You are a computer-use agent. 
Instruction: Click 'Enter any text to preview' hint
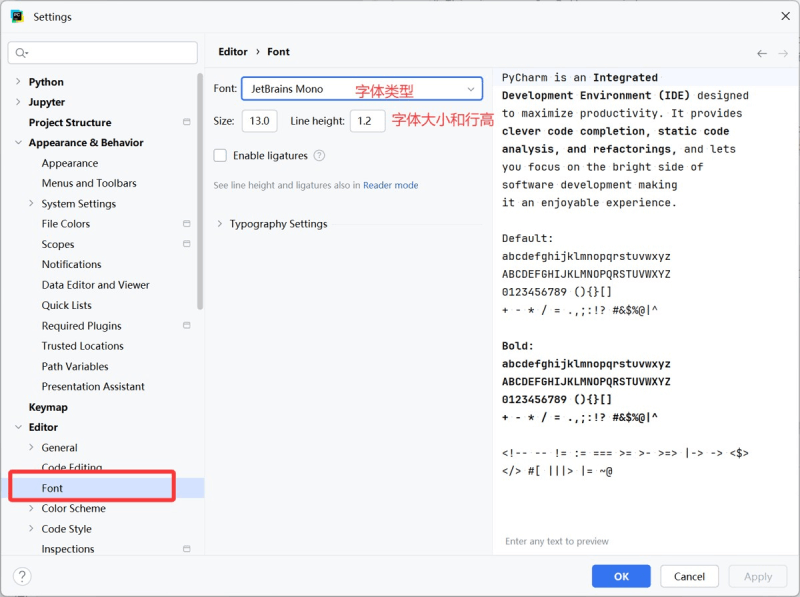[557, 541]
